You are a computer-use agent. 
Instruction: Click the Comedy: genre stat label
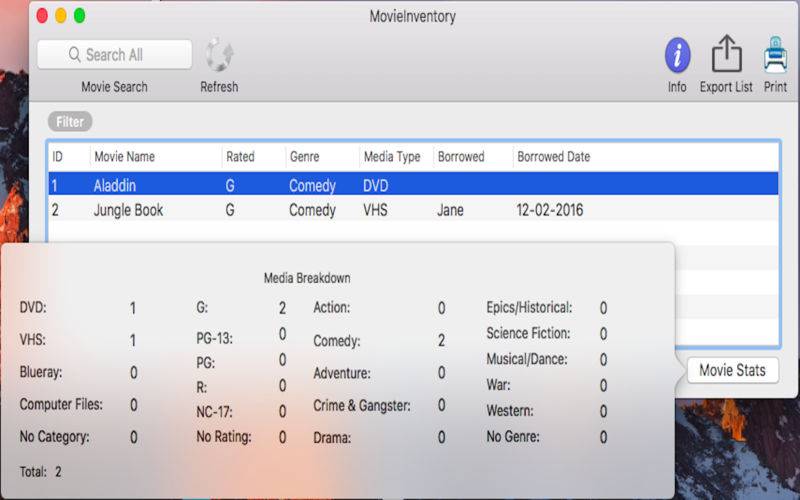coord(337,341)
